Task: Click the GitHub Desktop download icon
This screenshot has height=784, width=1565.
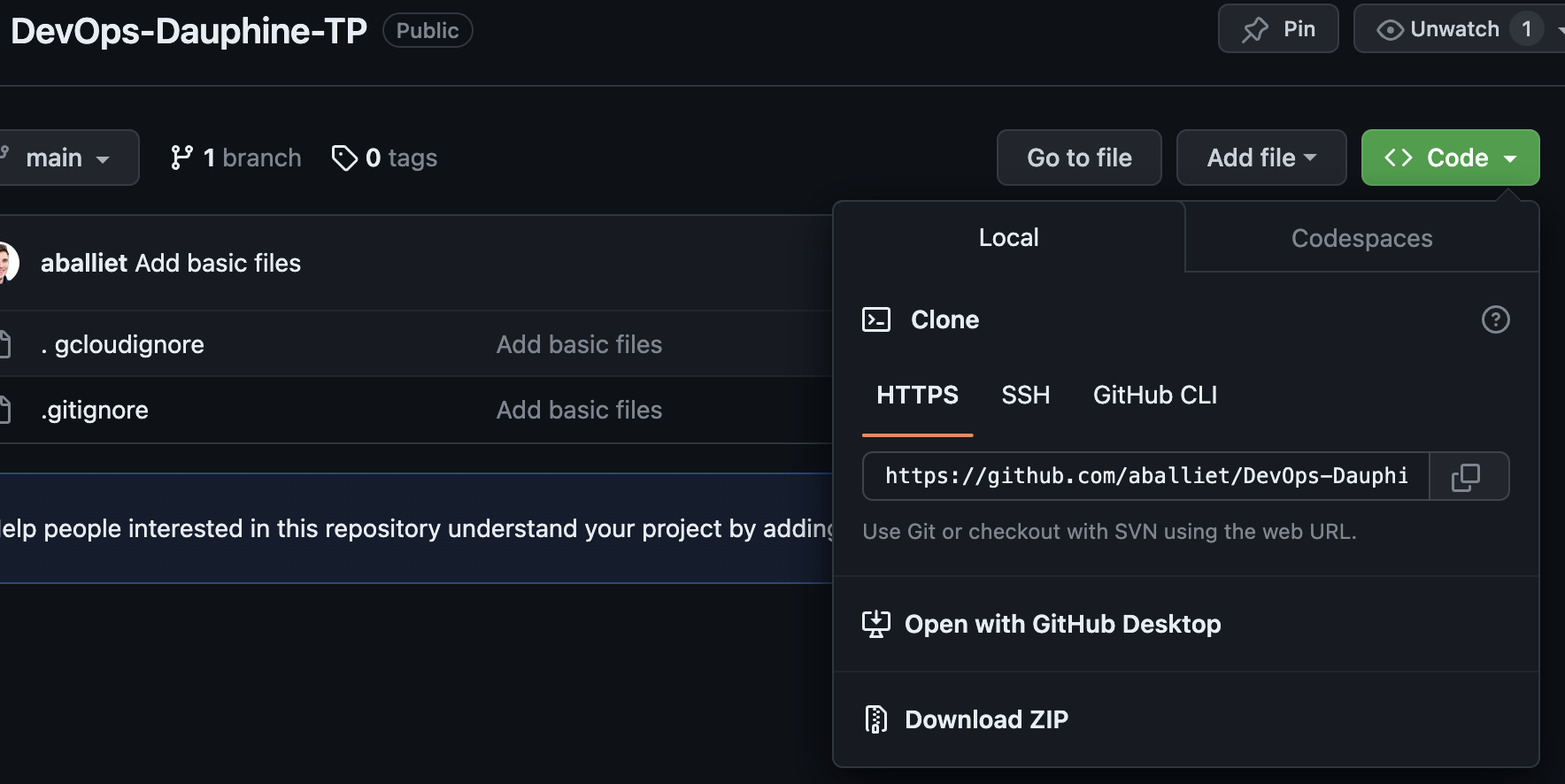Action: (x=876, y=624)
